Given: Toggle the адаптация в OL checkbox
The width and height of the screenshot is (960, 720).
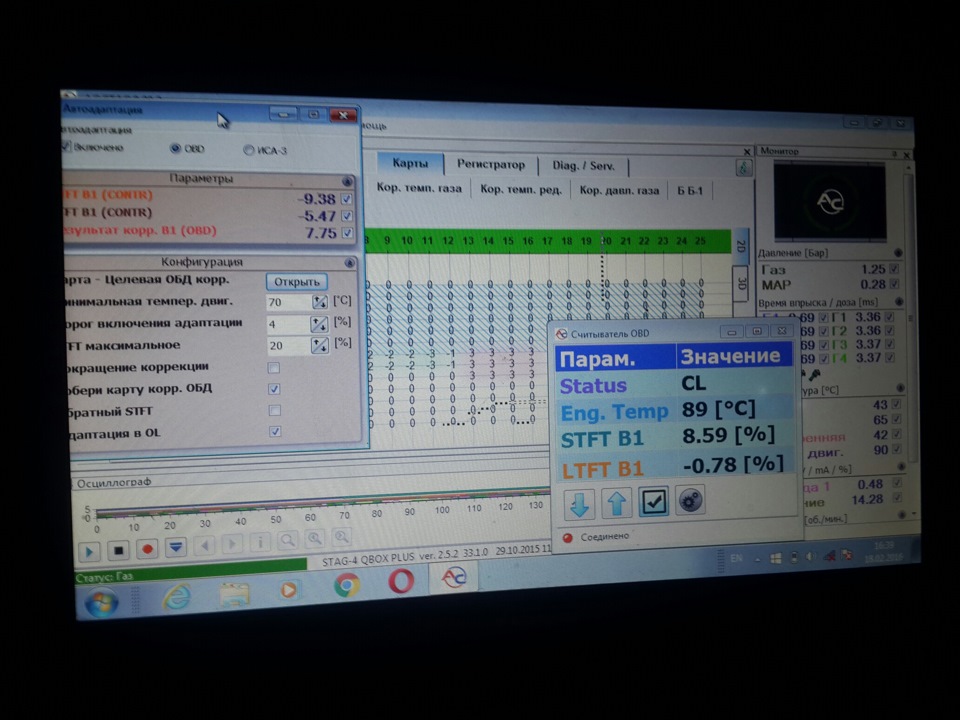Looking at the screenshot, I should point(276,432).
